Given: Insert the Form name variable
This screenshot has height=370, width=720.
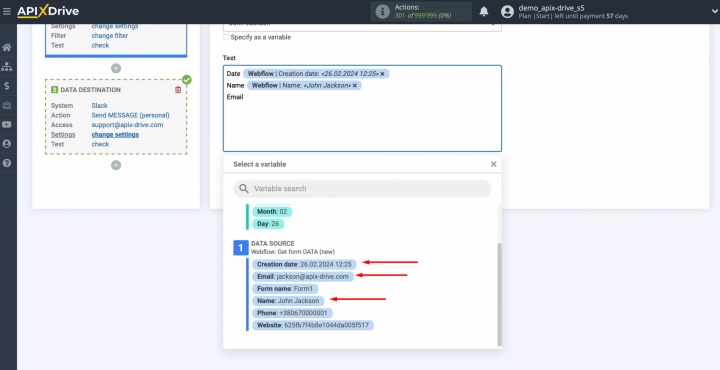Looking at the screenshot, I should (x=285, y=289).
